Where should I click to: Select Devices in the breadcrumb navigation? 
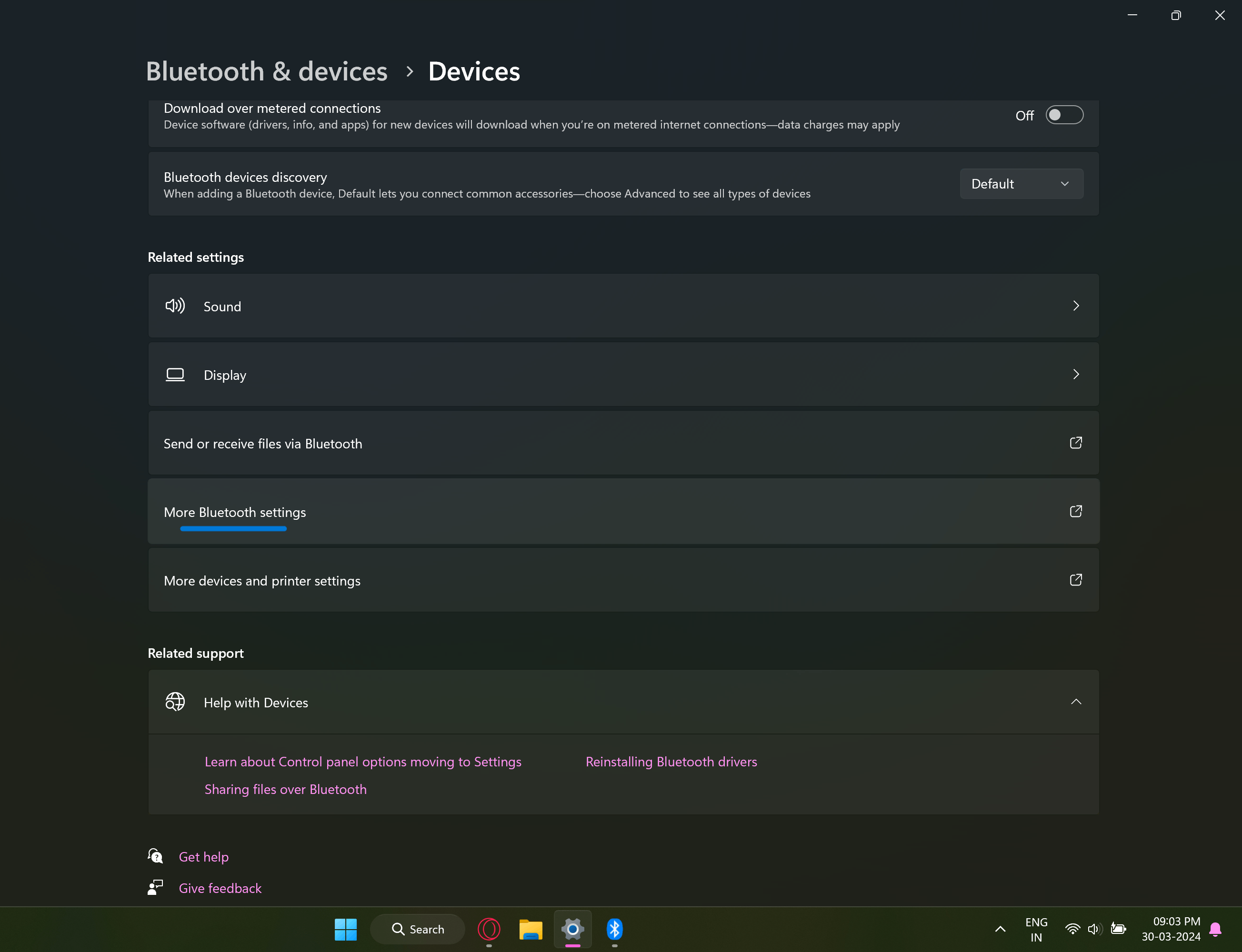[x=473, y=70]
